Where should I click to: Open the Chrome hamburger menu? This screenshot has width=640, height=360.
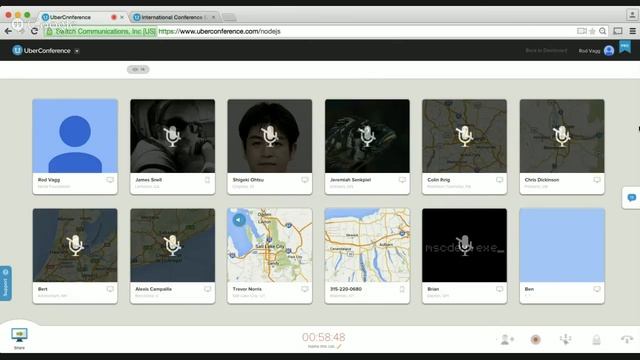pos(633,31)
